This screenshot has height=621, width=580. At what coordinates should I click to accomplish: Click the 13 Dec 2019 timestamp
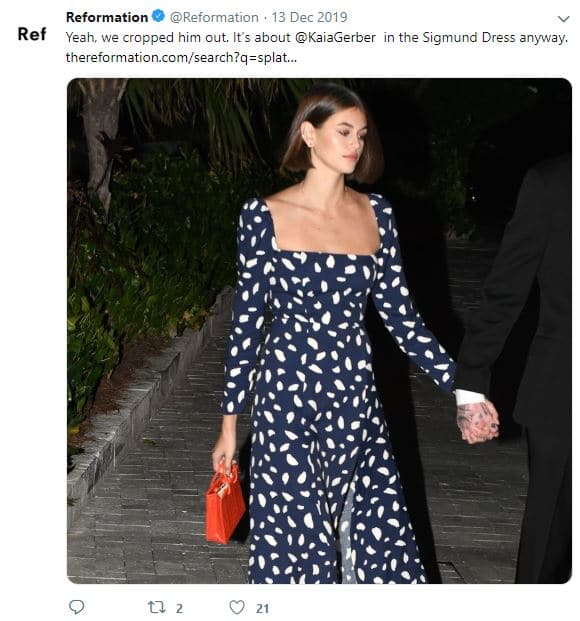[309, 17]
